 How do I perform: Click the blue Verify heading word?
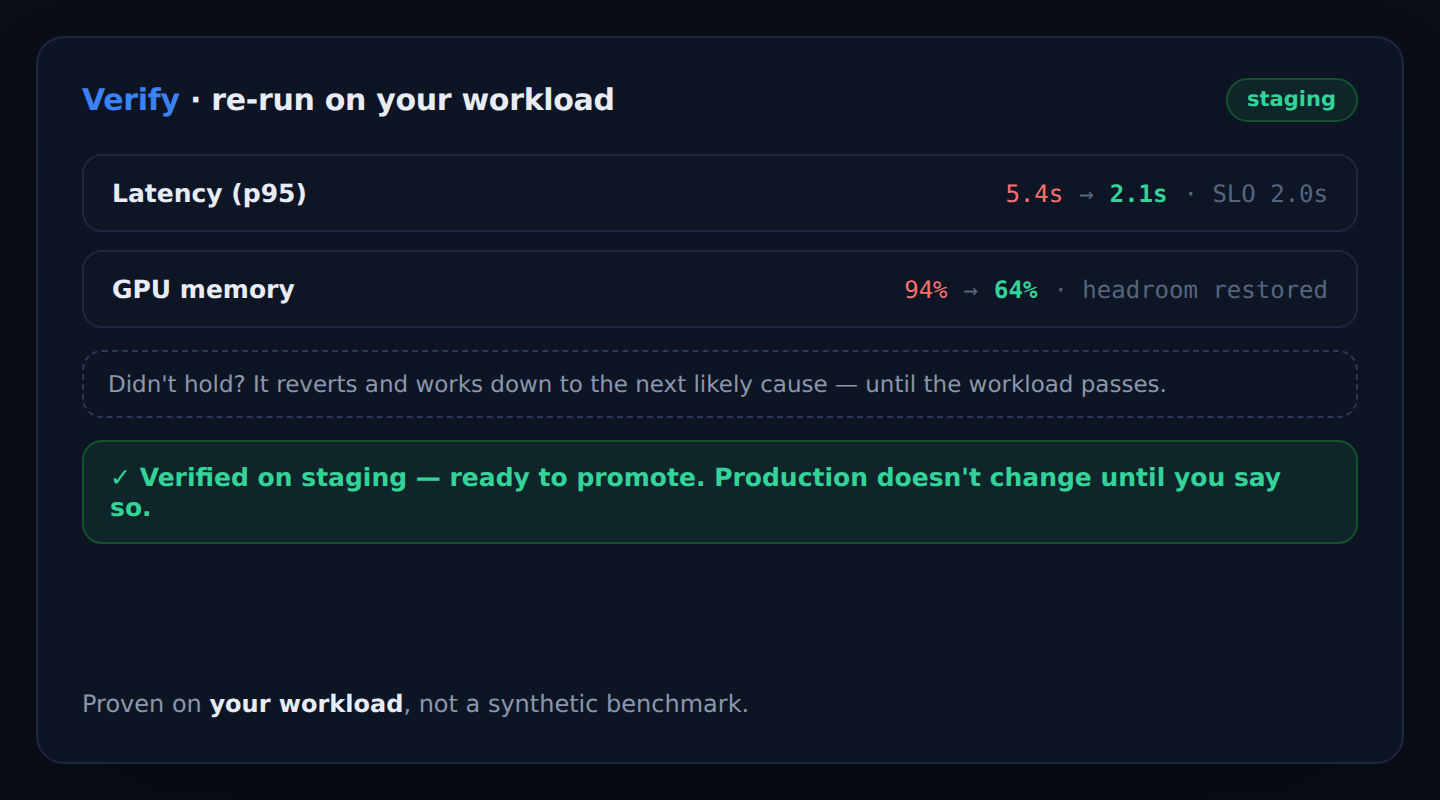click(131, 100)
